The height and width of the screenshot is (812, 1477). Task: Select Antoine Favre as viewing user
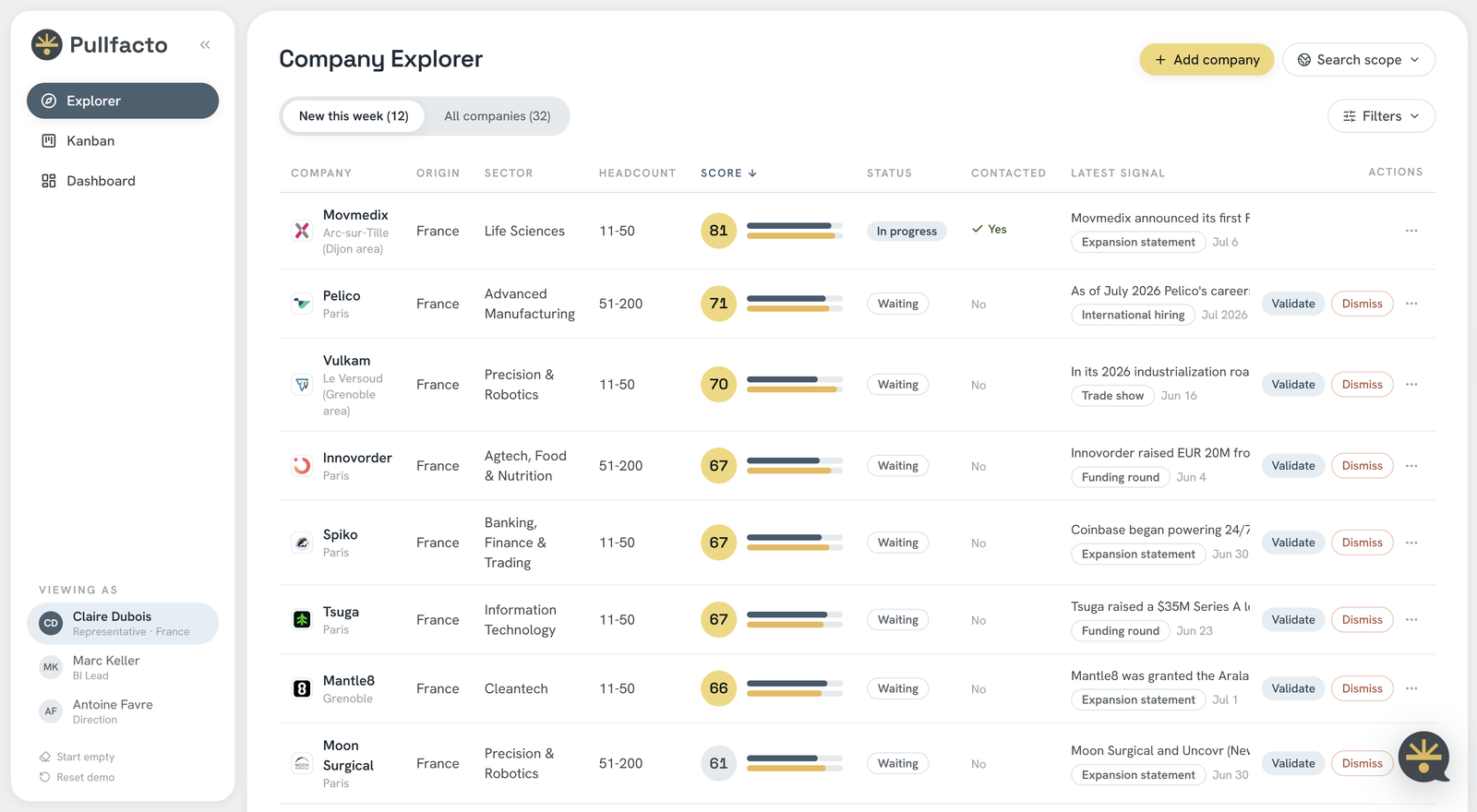(x=123, y=711)
